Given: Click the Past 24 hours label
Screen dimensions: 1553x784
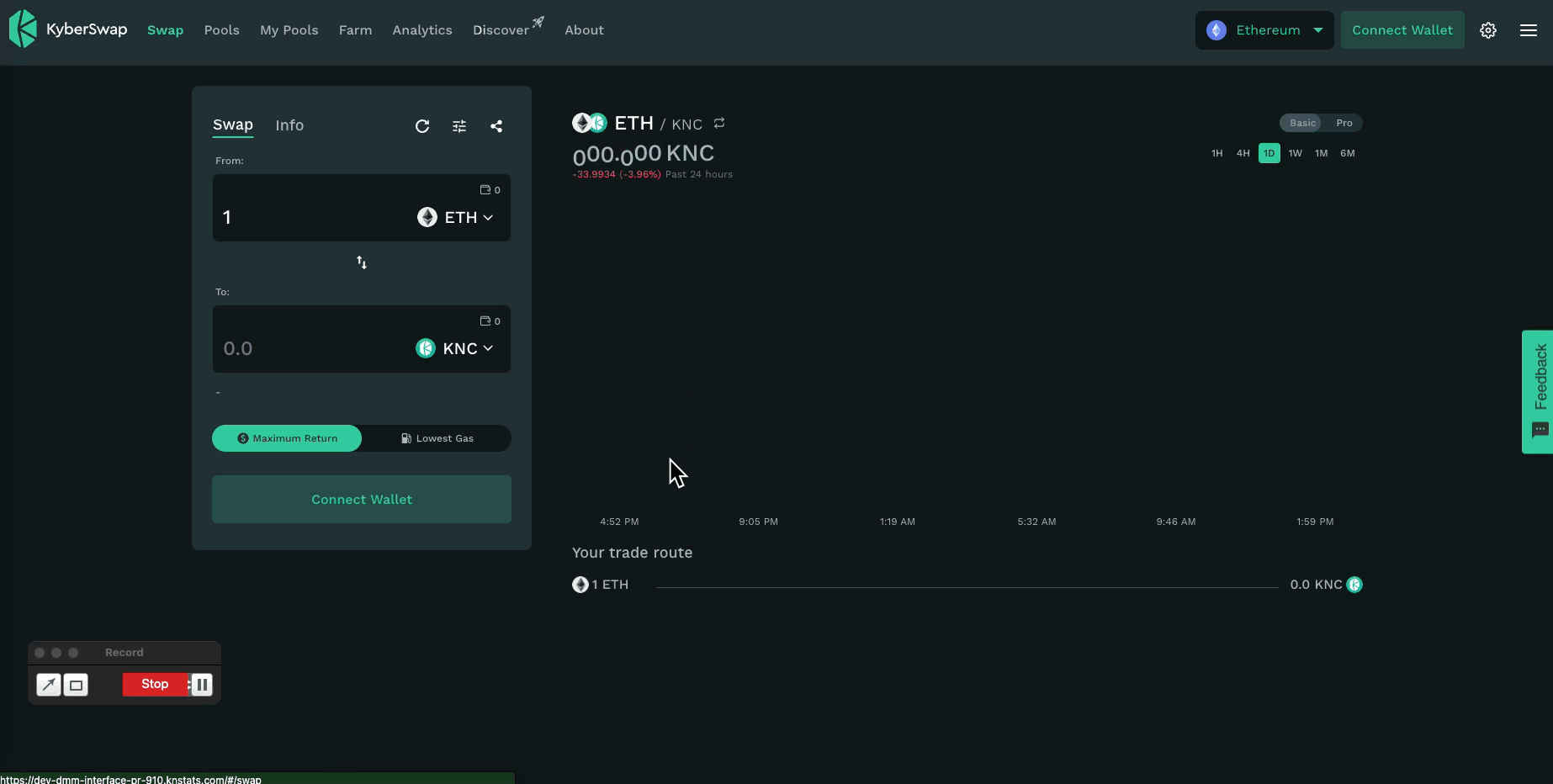Looking at the screenshot, I should coord(699,174).
